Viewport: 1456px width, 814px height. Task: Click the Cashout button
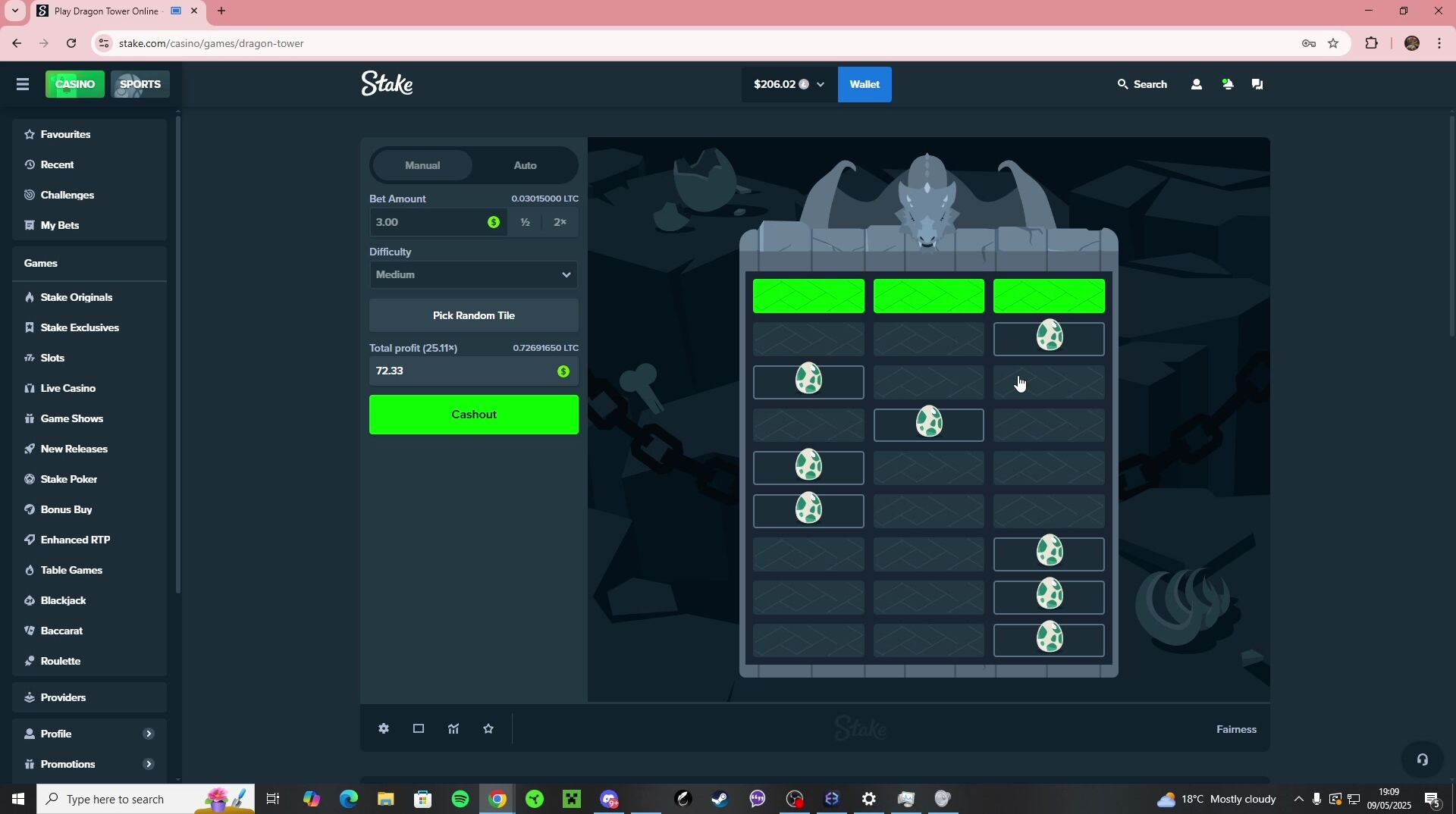point(473,415)
